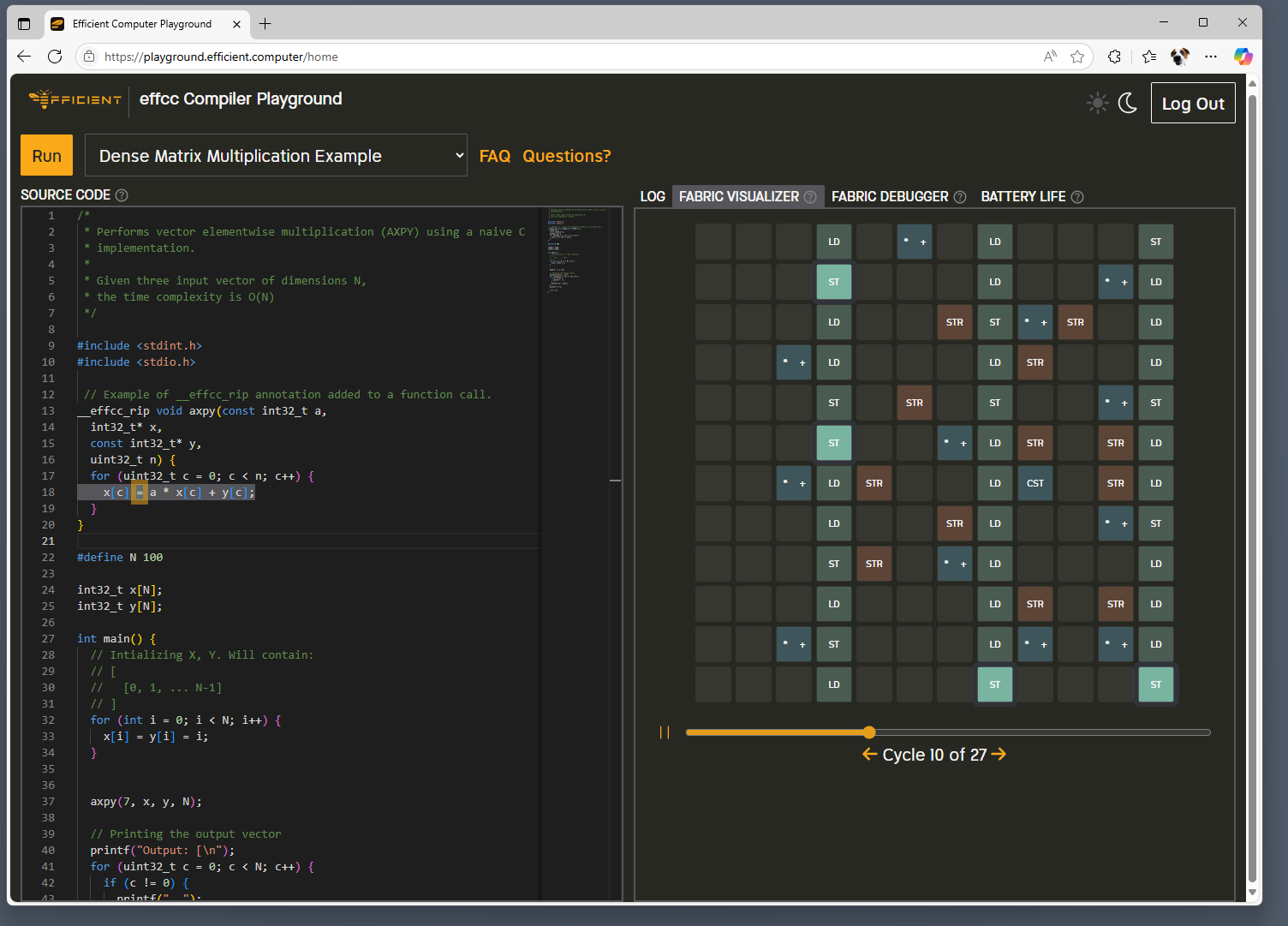Open browser settings and more menu
The image size is (1288, 926).
click(1210, 57)
